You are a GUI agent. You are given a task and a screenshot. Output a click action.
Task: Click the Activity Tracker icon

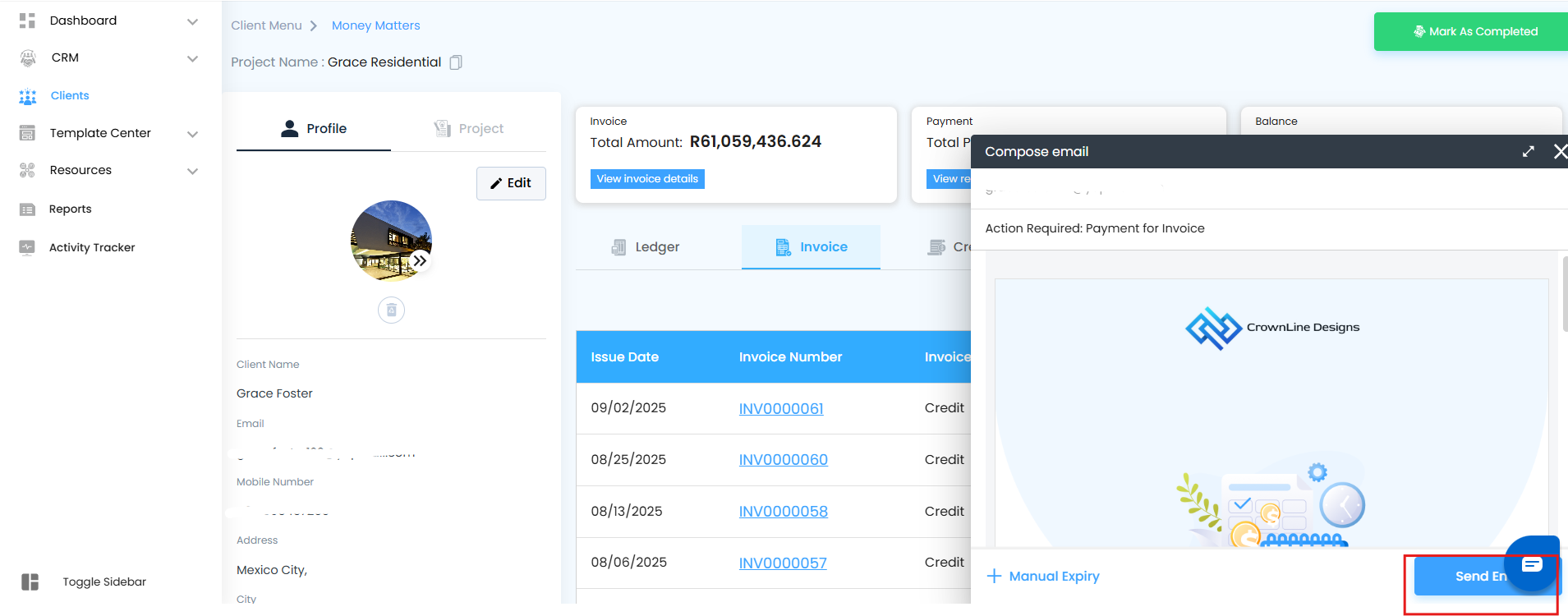coord(27,247)
